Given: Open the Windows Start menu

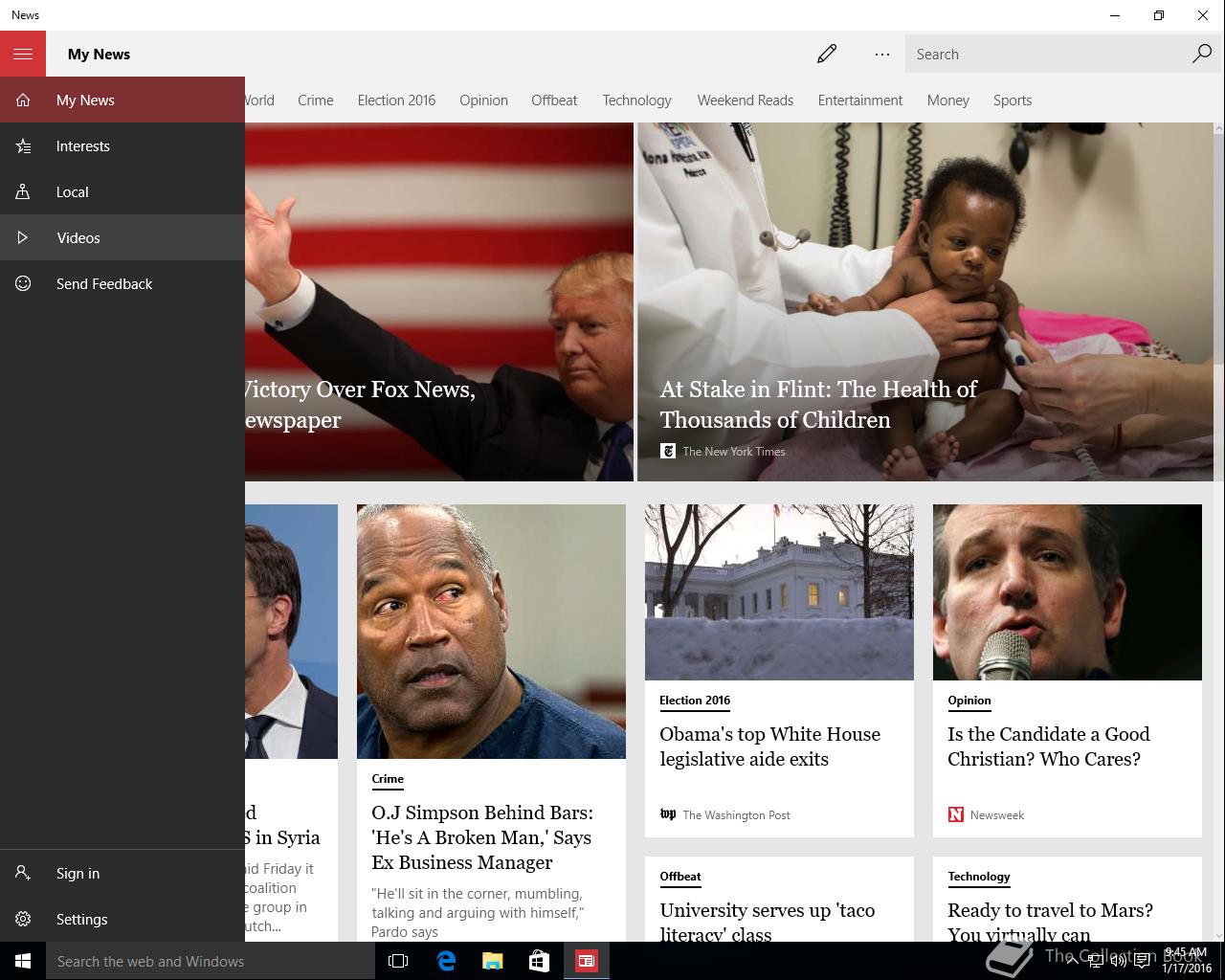Looking at the screenshot, I should point(23,961).
